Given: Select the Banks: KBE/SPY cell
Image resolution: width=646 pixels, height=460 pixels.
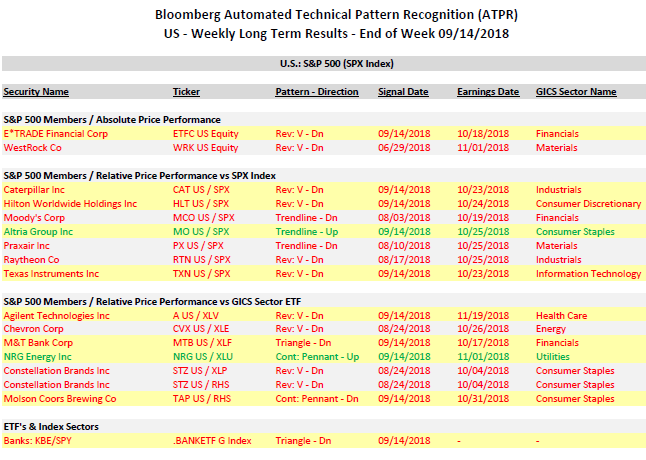Looking at the screenshot, I should pyautogui.click(x=37, y=441).
